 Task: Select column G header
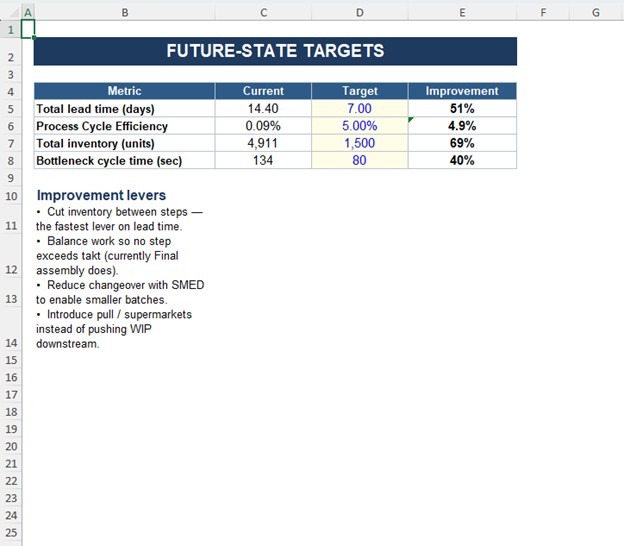tap(596, 13)
